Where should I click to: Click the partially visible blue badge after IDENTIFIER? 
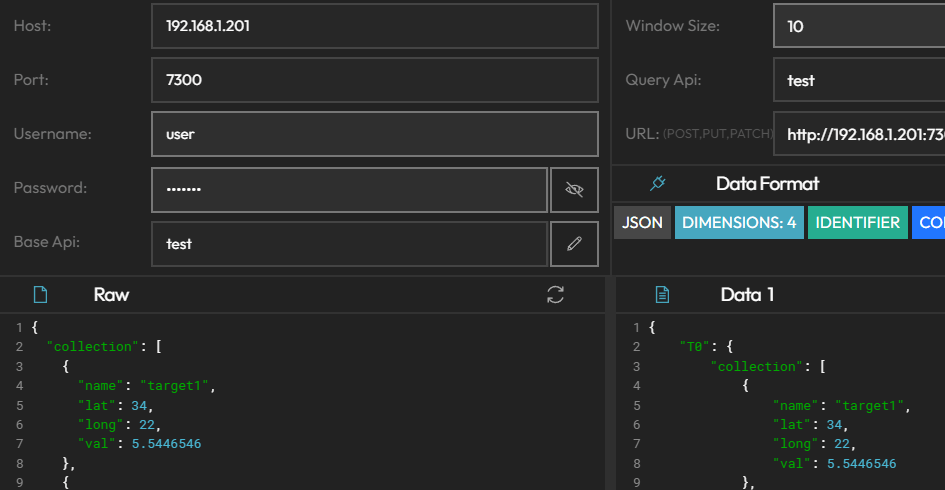coord(930,222)
